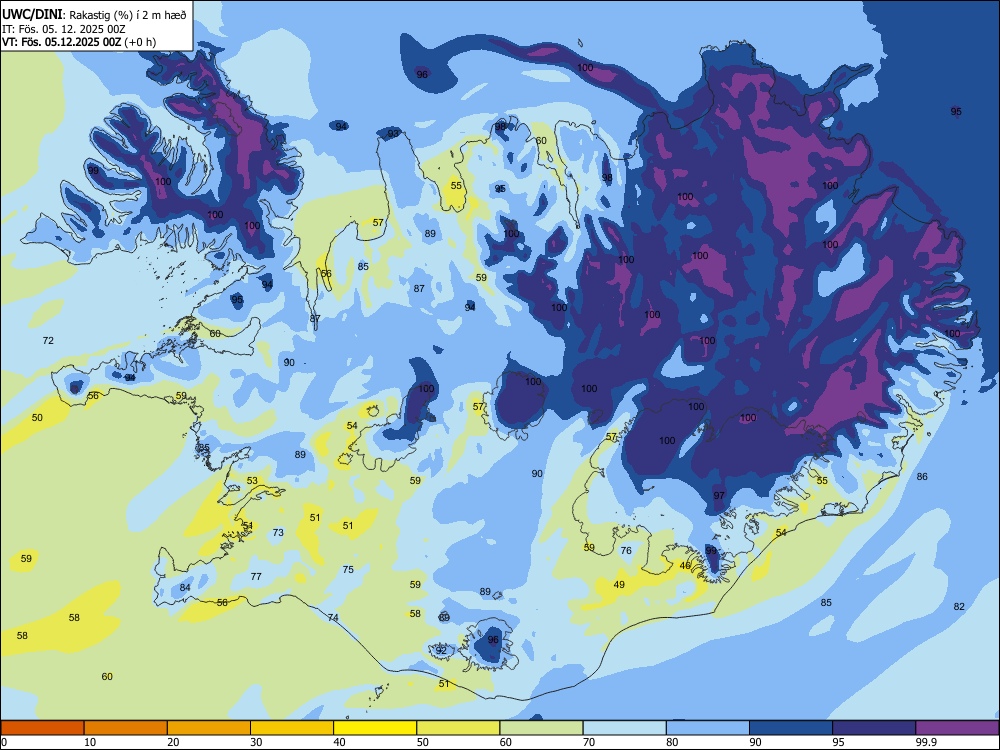Click the '46' humidity value on the map
Viewport: 1000px width, 750px height.
686,565
